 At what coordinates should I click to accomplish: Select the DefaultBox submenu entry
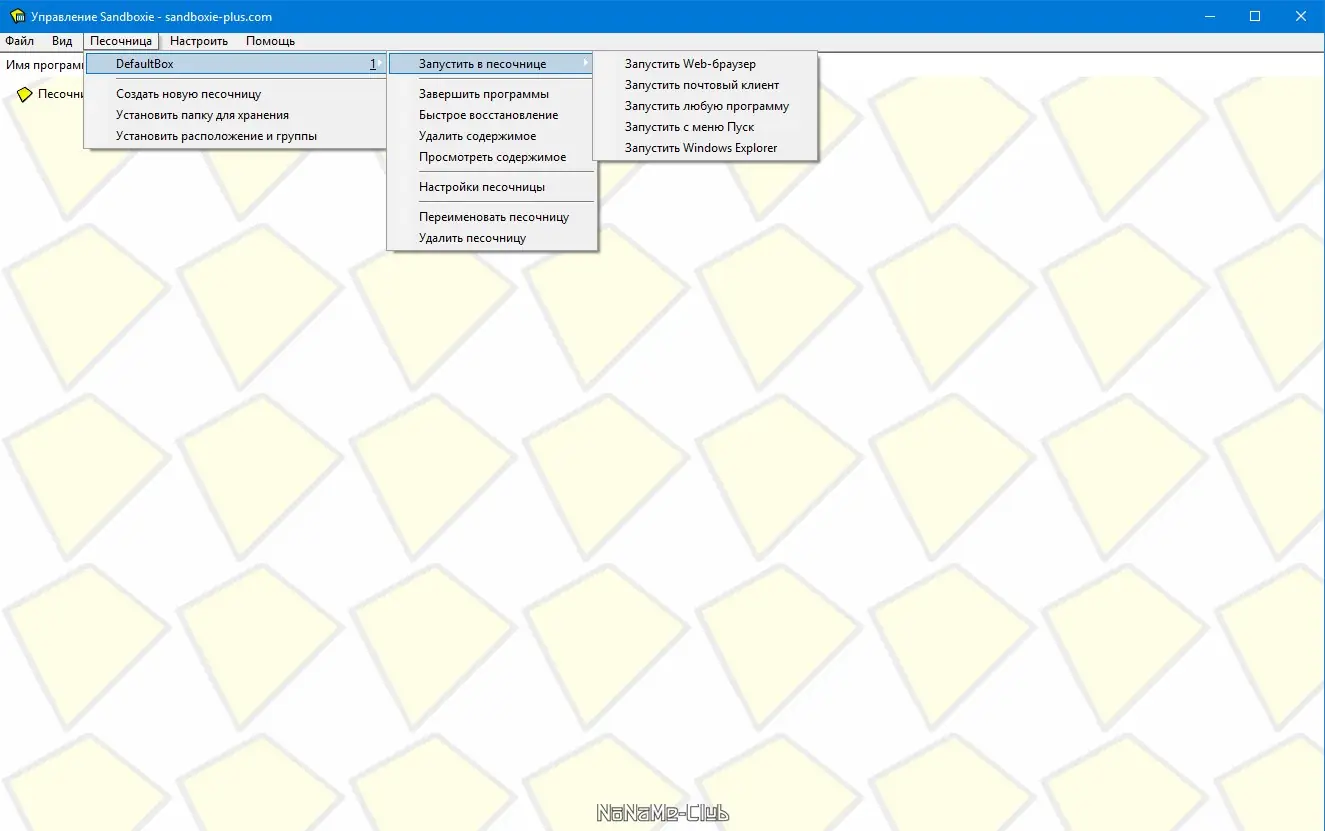point(236,64)
